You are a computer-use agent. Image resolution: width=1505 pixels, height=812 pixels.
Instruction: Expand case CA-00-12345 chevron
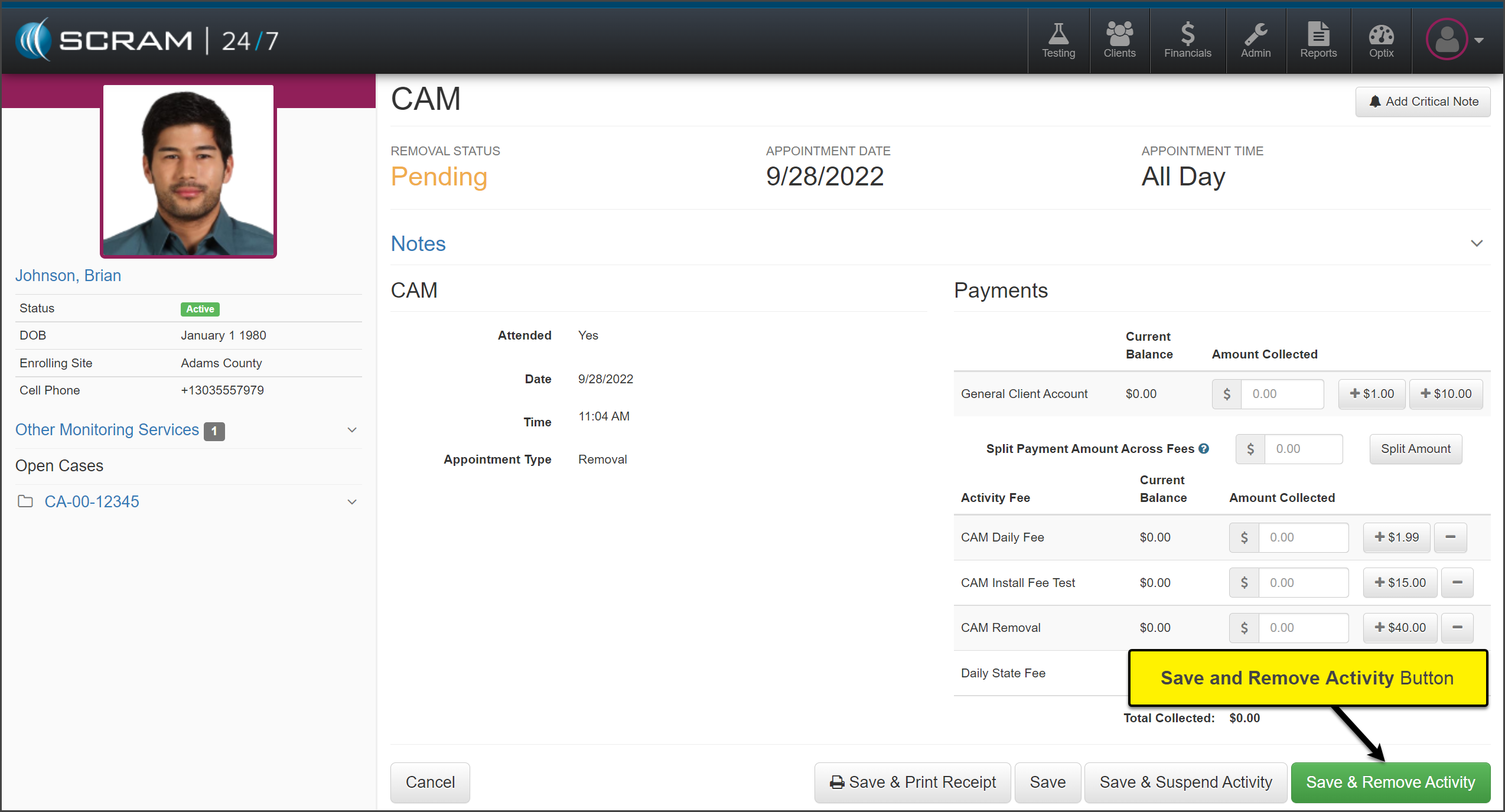point(352,502)
